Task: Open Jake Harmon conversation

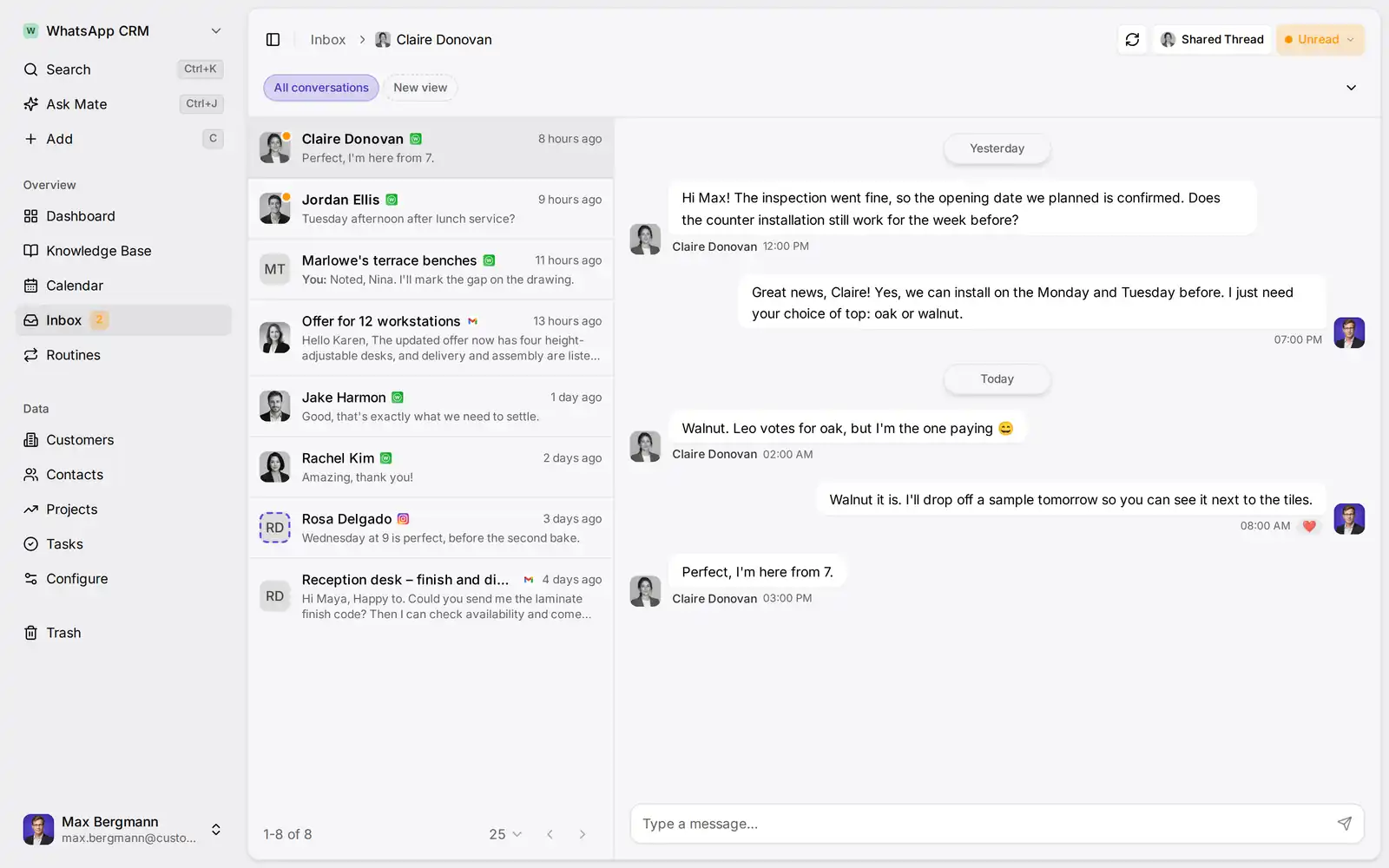Action: coord(431,406)
